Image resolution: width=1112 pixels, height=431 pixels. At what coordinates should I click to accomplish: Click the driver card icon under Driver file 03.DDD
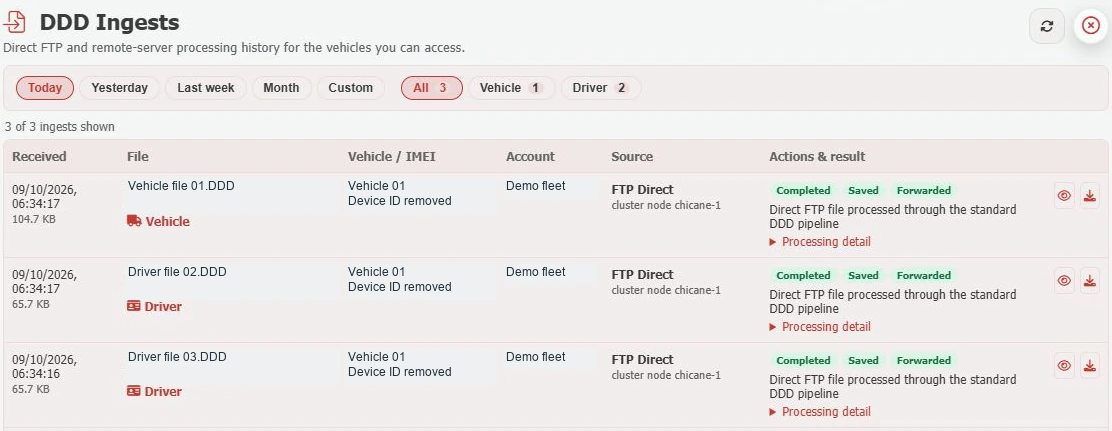[133, 391]
